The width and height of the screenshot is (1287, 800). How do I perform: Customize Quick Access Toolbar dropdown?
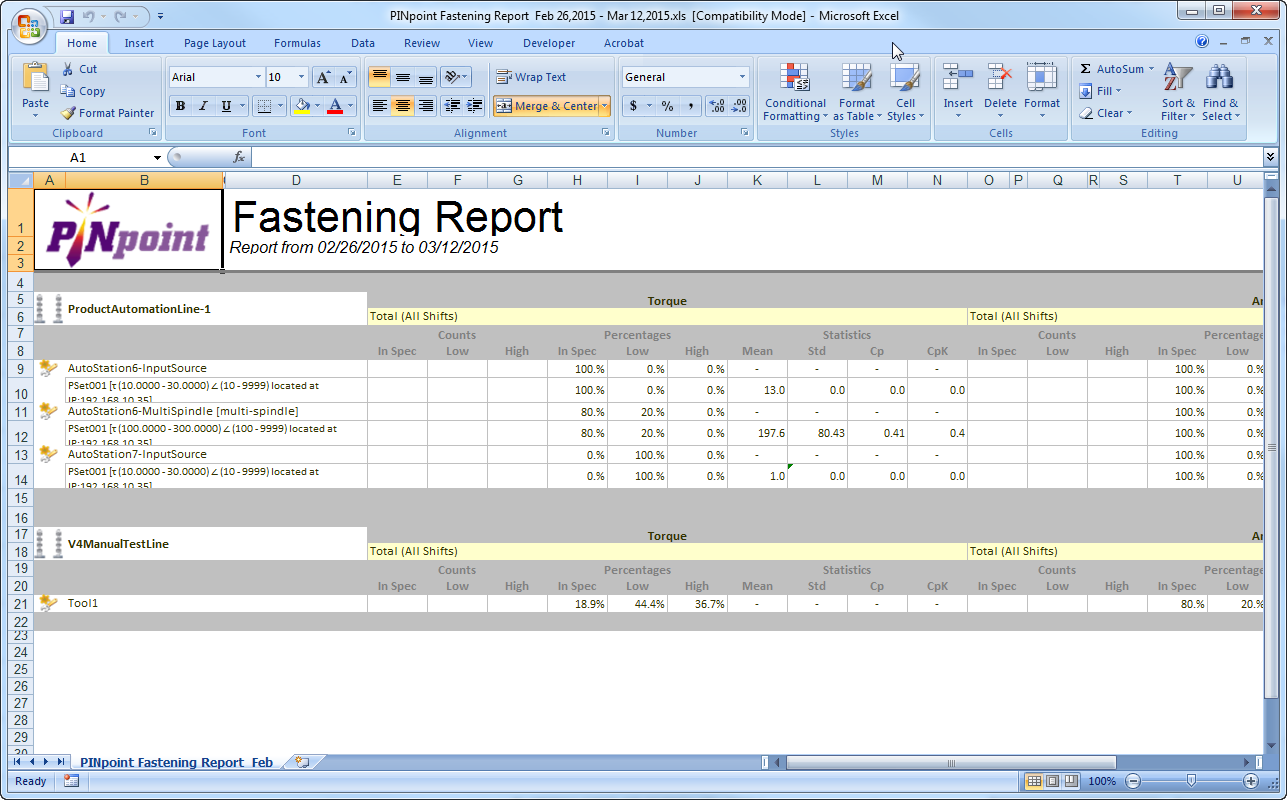(x=161, y=16)
